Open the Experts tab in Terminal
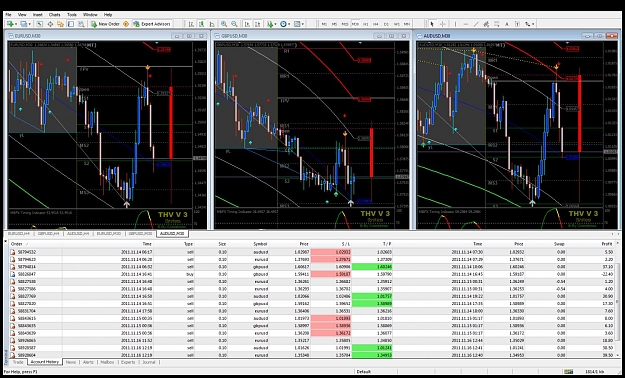The height and width of the screenshot is (378, 625). (128, 362)
